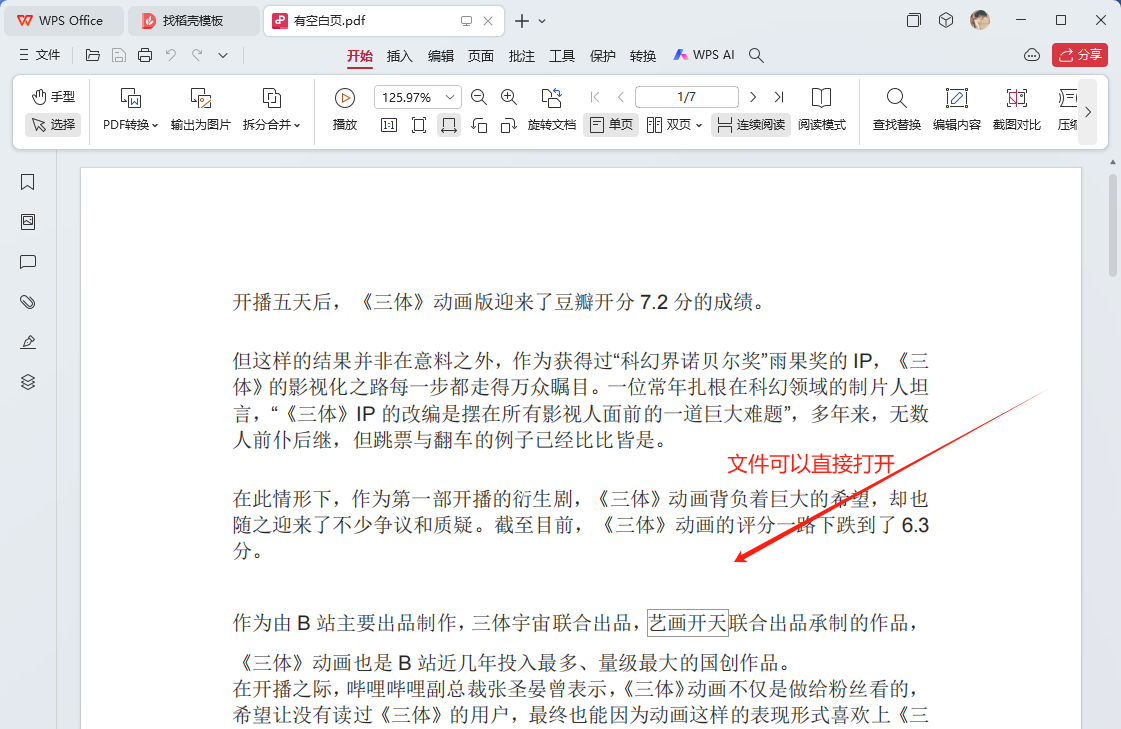Screen dimensions: 1121x729
Task: Enable the Hand (手型) tool mode
Action: coord(53,97)
